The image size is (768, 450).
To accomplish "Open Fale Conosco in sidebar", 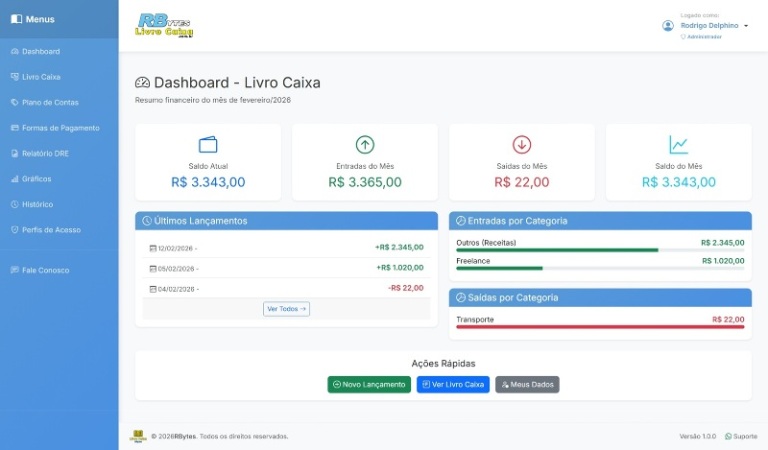I will (59, 270).
